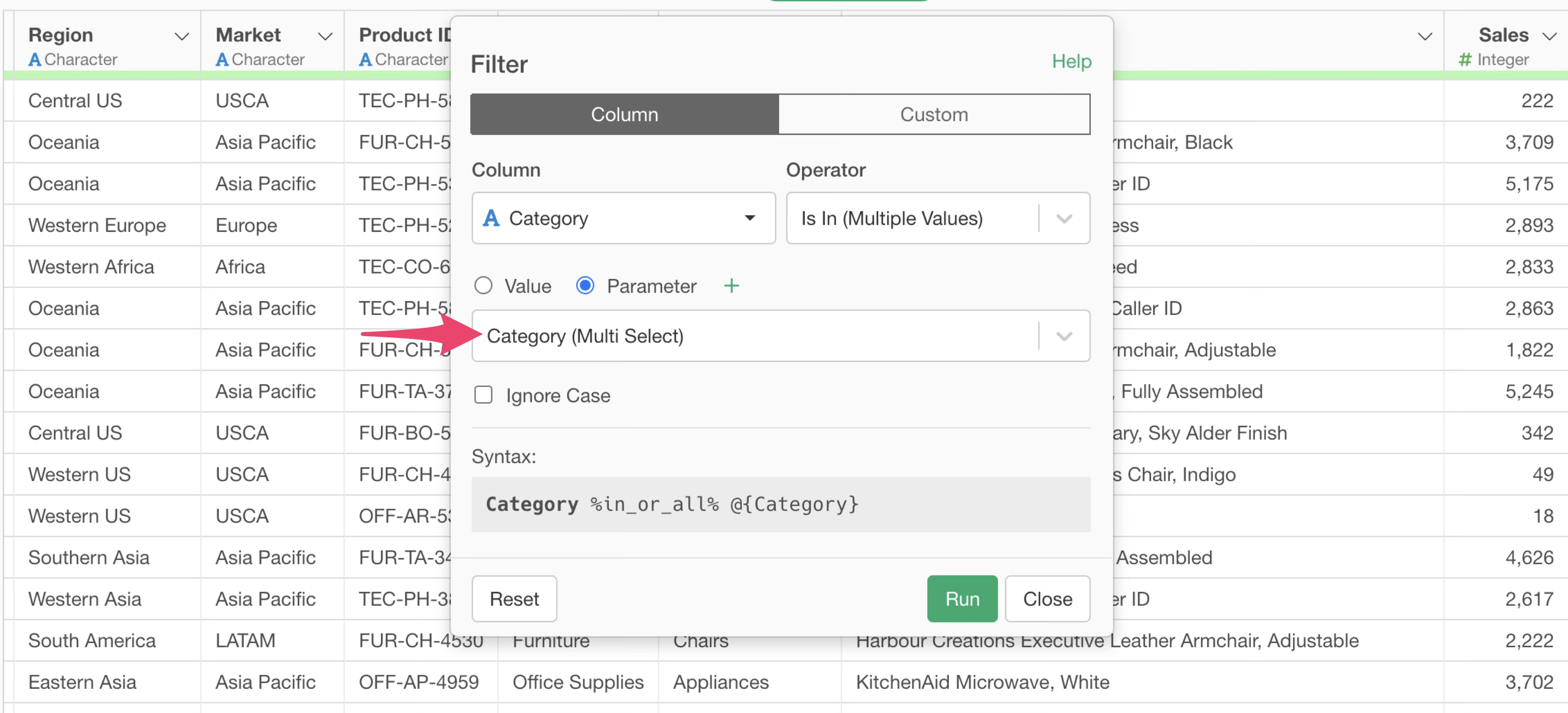
Task: Open the Is In (Multiple Values) operator dropdown
Action: point(938,218)
